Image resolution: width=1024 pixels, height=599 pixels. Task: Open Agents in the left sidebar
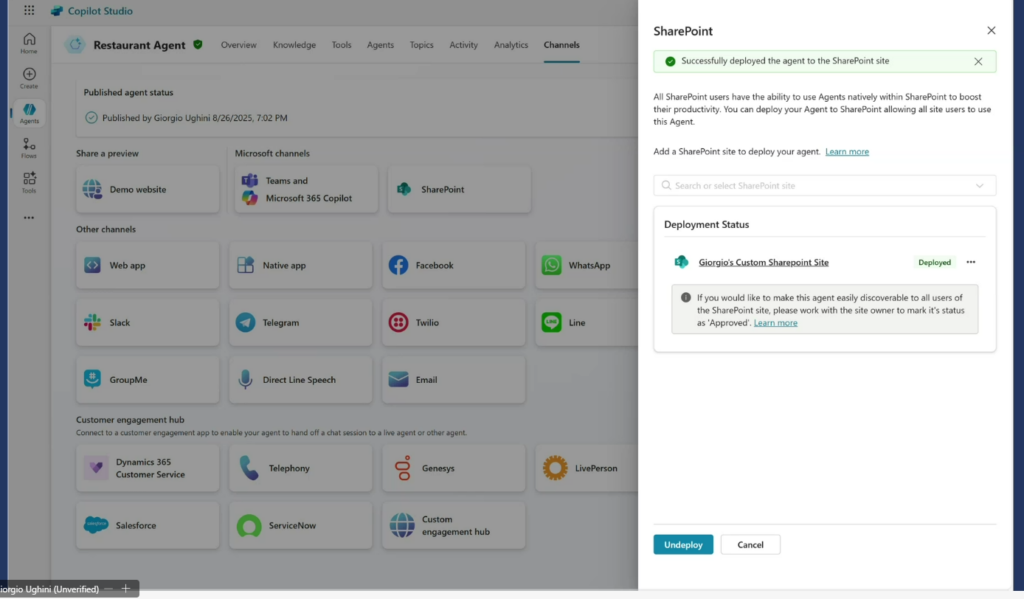[x=29, y=113]
